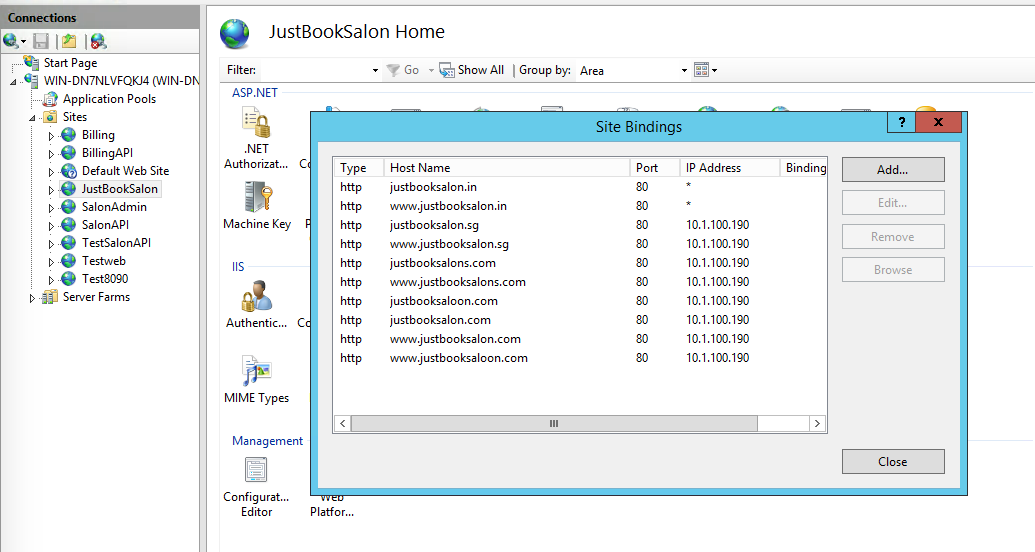Screen dimensions: 1035x552
Task: Select the BillingAPI site in the tree
Action: click(107, 153)
